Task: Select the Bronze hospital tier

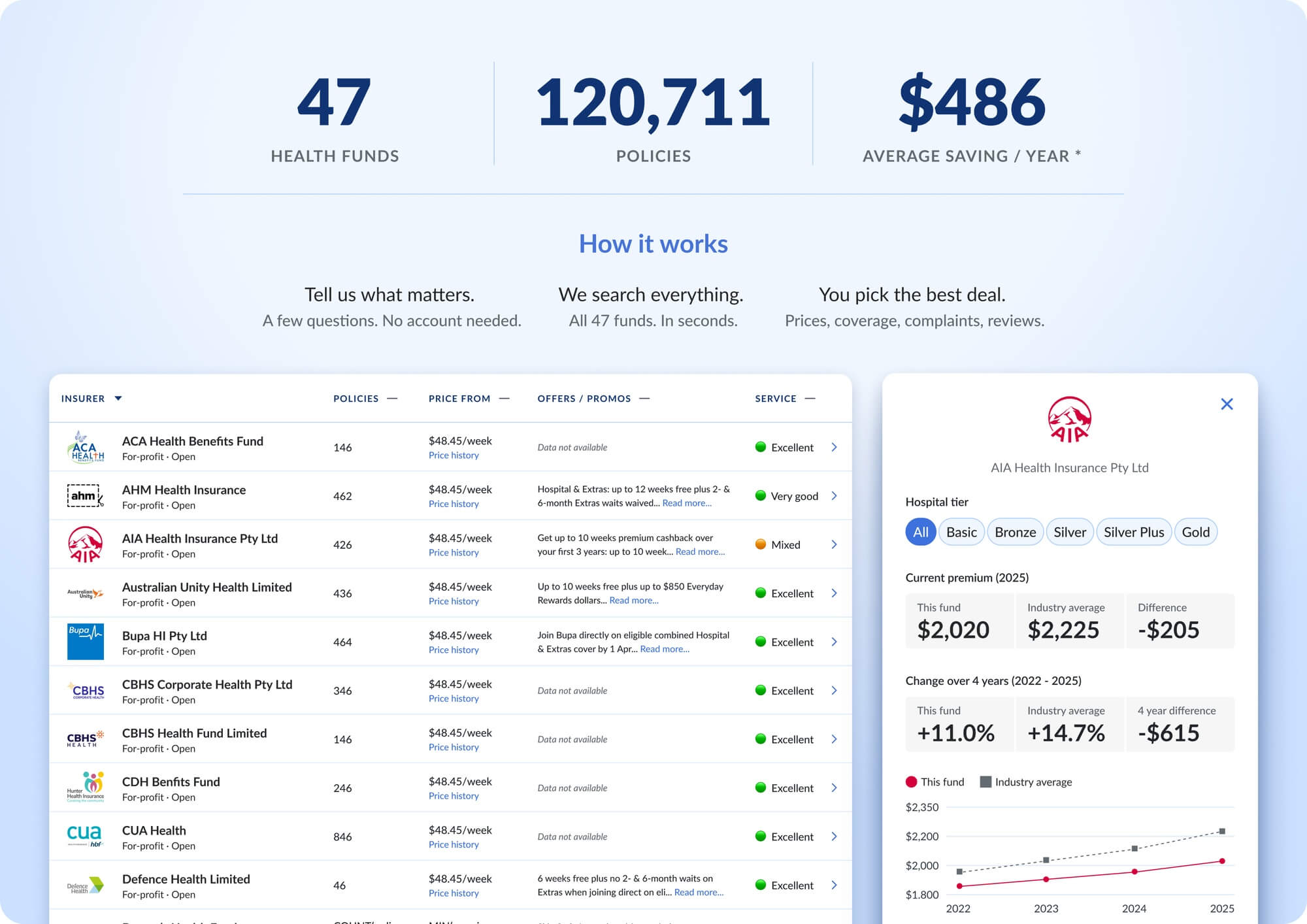Action: coord(1015,532)
